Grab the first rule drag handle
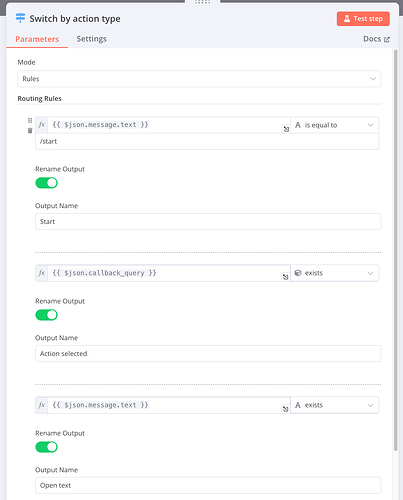Viewport: 403px width, 500px height. [30, 120]
